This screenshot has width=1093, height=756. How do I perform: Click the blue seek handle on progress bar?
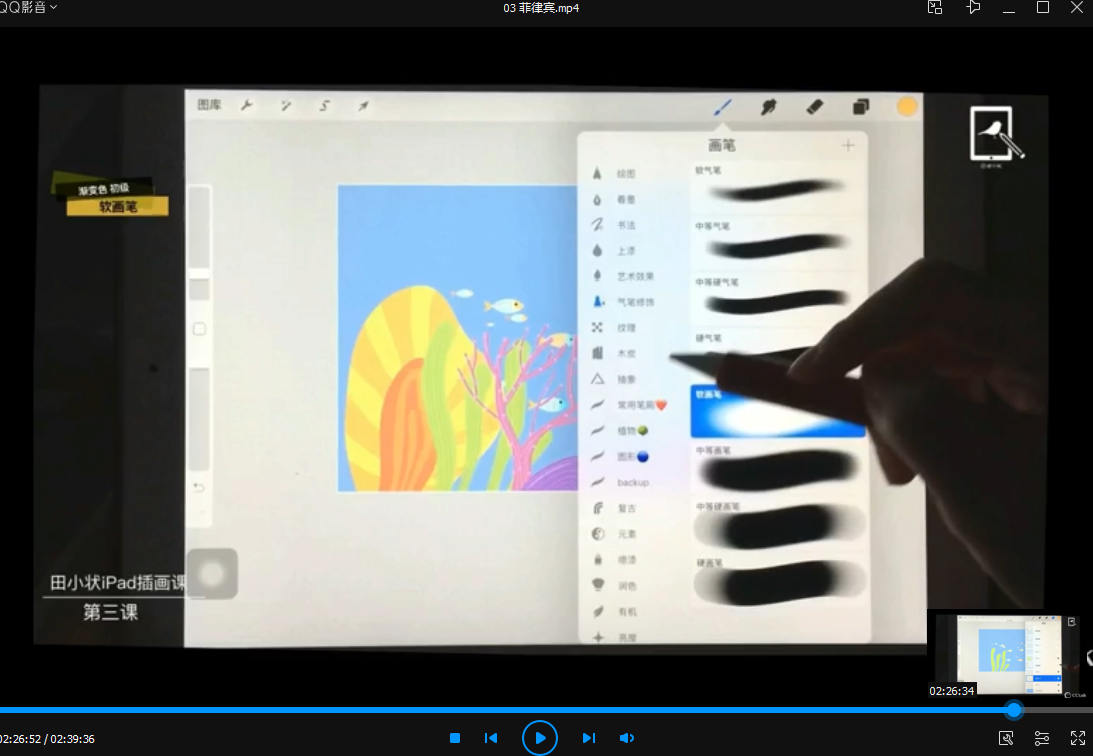click(1014, 710)
